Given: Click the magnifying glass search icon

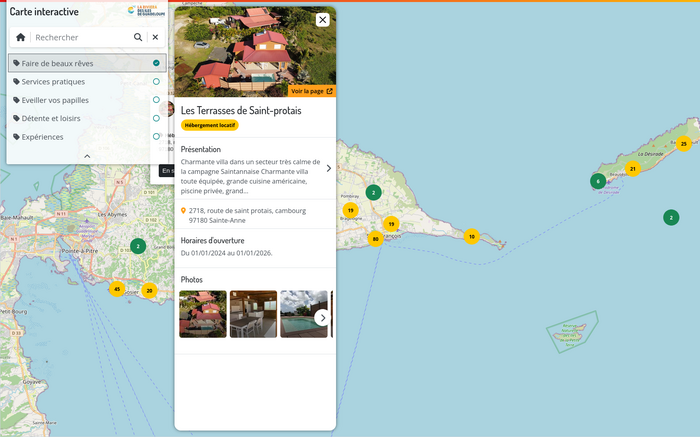Looking at the screenshot, I should 138,37.
